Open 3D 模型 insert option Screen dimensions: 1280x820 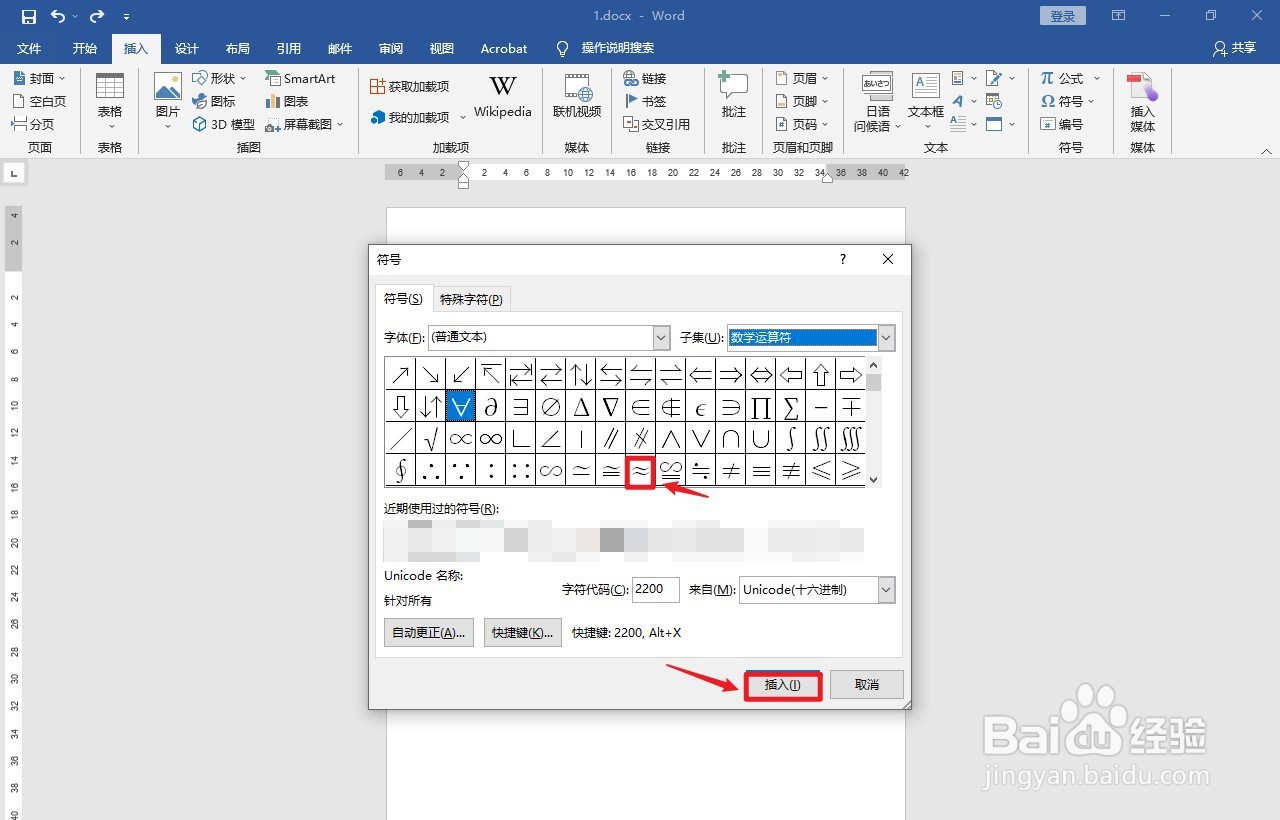223,124
